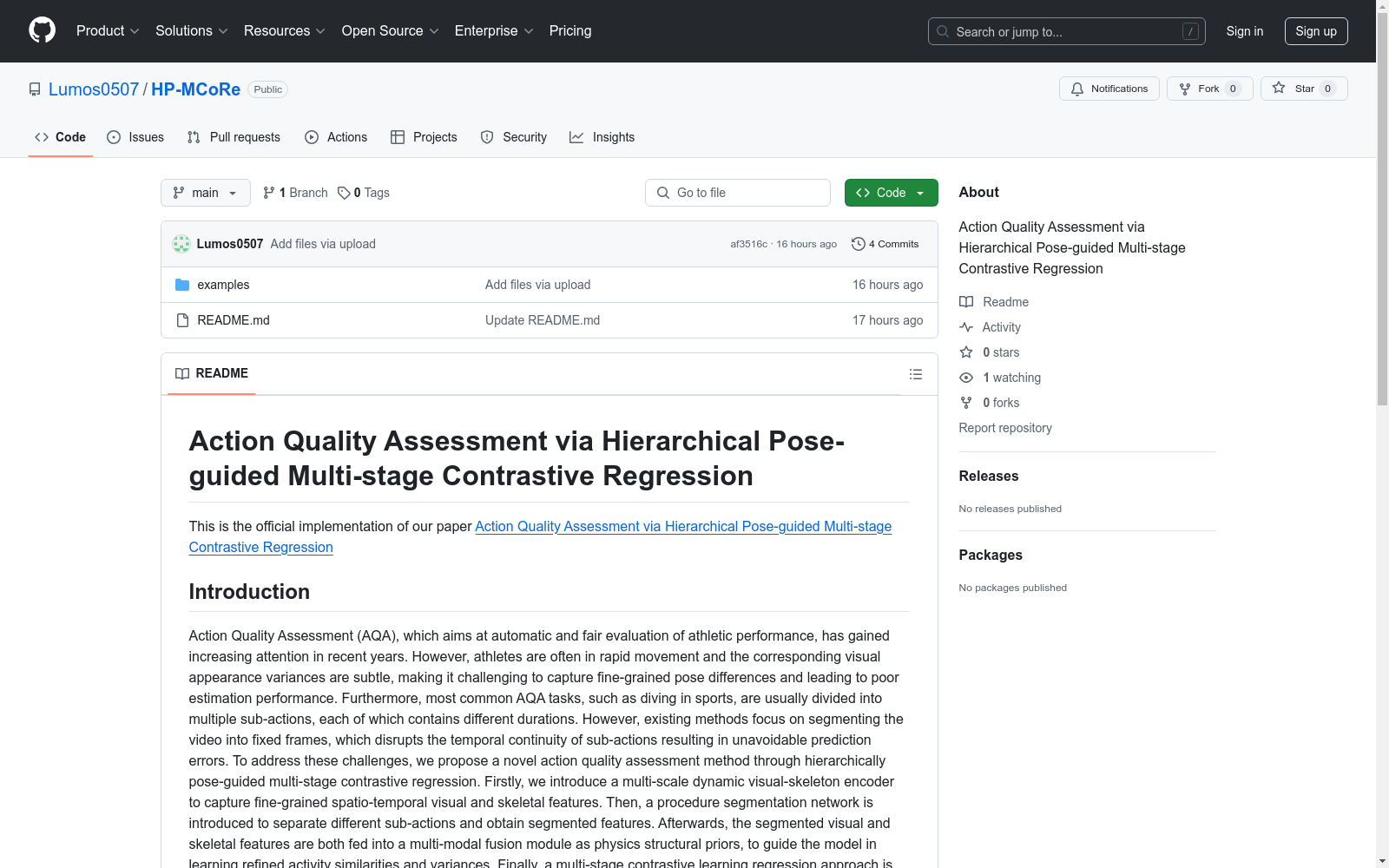Switch to the Security tab
1389x868 pixels.
coord(514,137)
